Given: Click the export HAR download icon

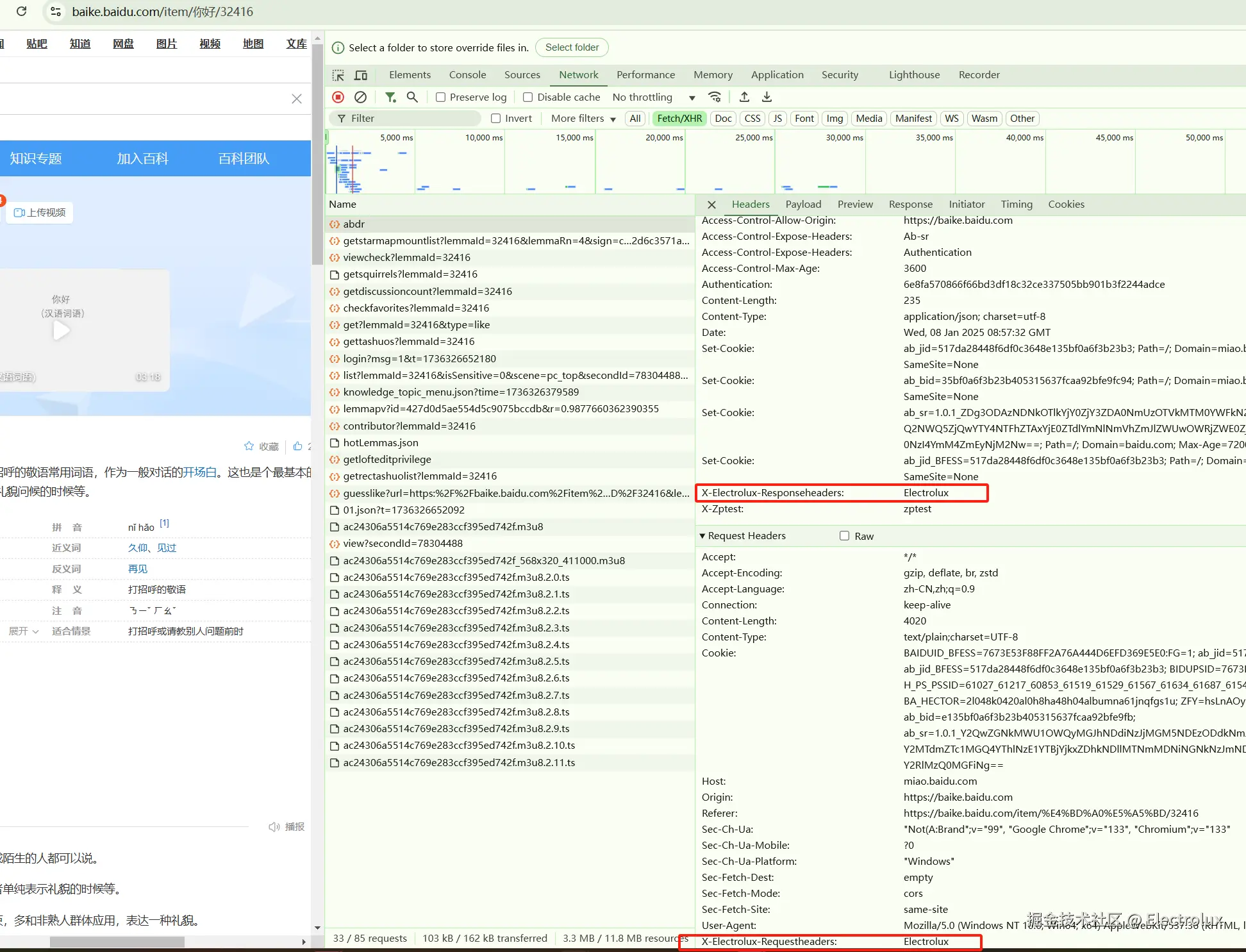Looking at the screenshot, I should pos(767,97).
